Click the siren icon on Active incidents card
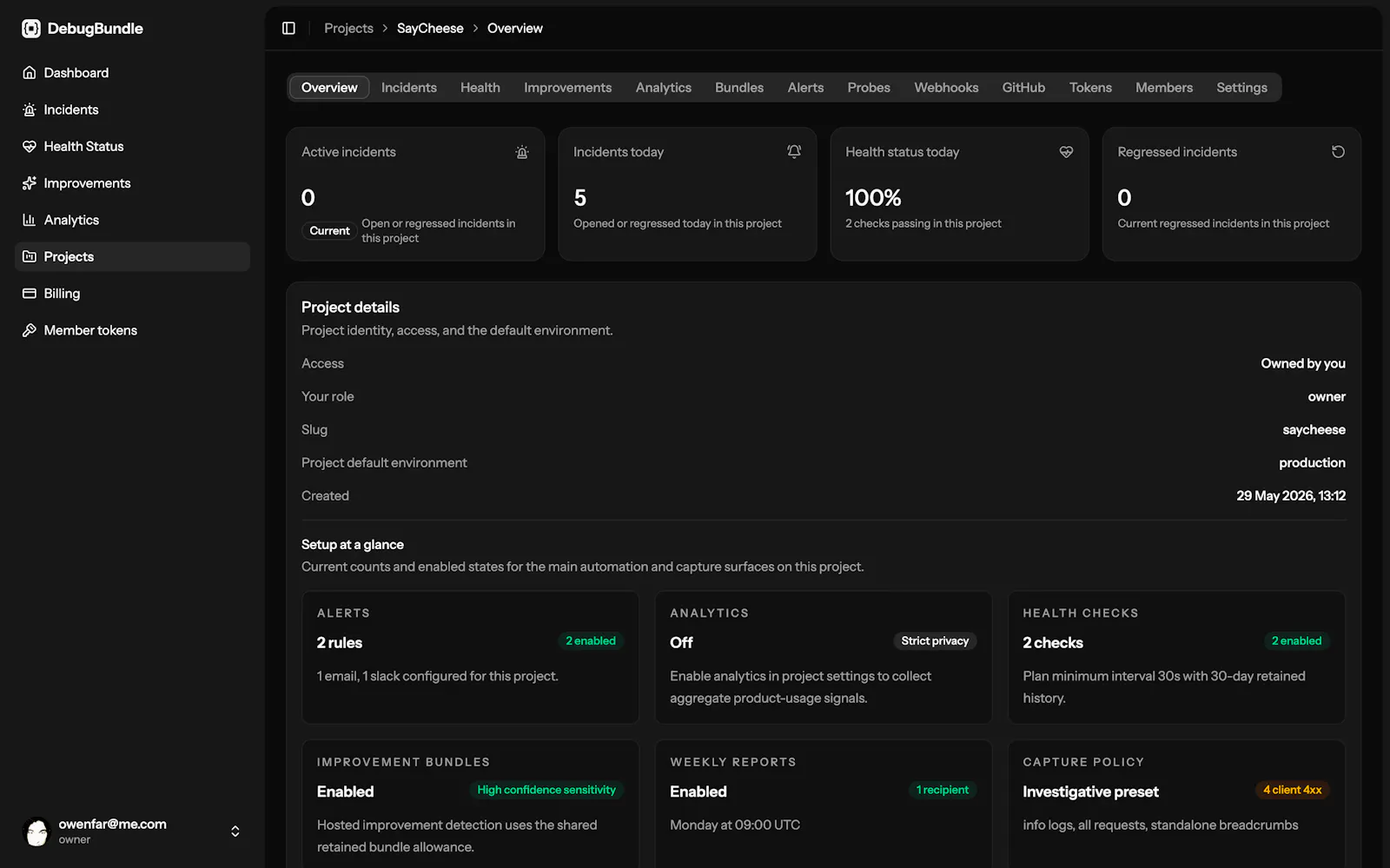 pyautogui.click(x=522, y=152)
